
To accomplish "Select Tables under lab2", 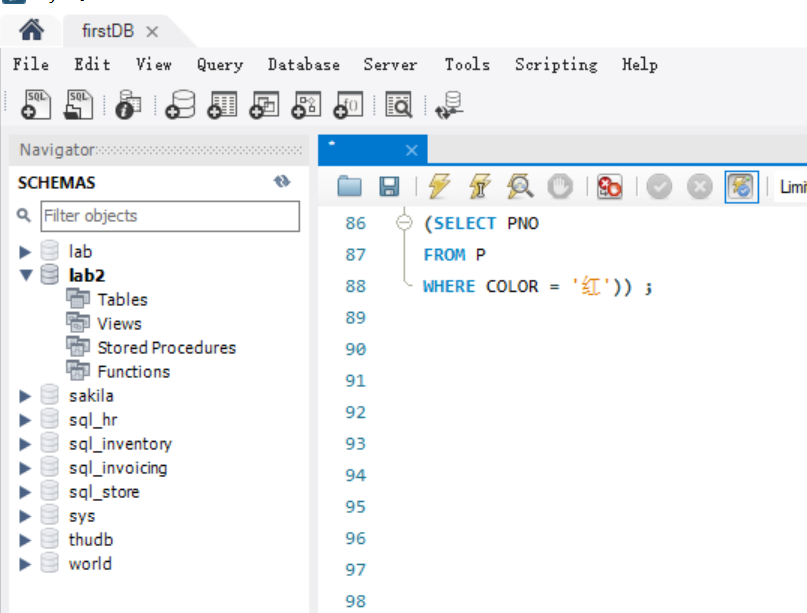I will click(122, 300).
